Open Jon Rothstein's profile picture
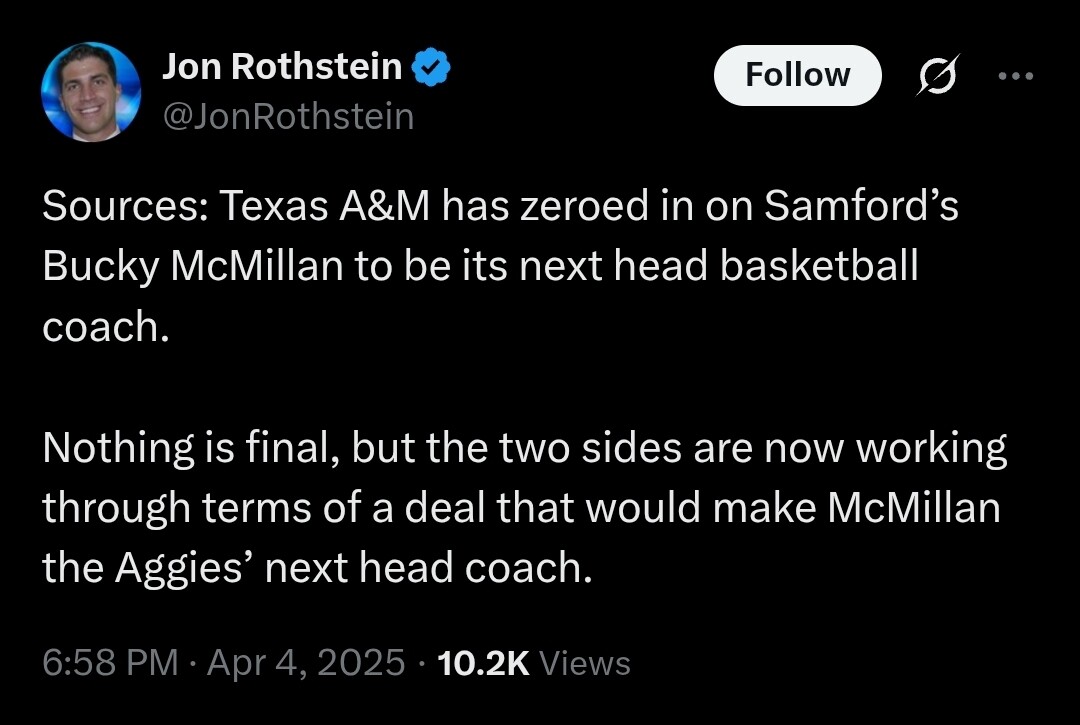 [x=91, y=91]
